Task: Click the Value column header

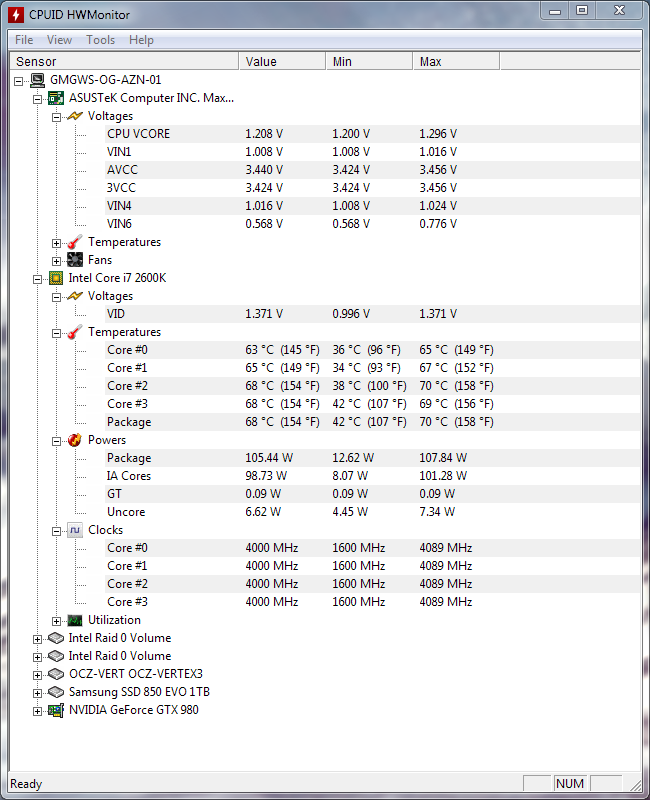Action: (282, 62)
